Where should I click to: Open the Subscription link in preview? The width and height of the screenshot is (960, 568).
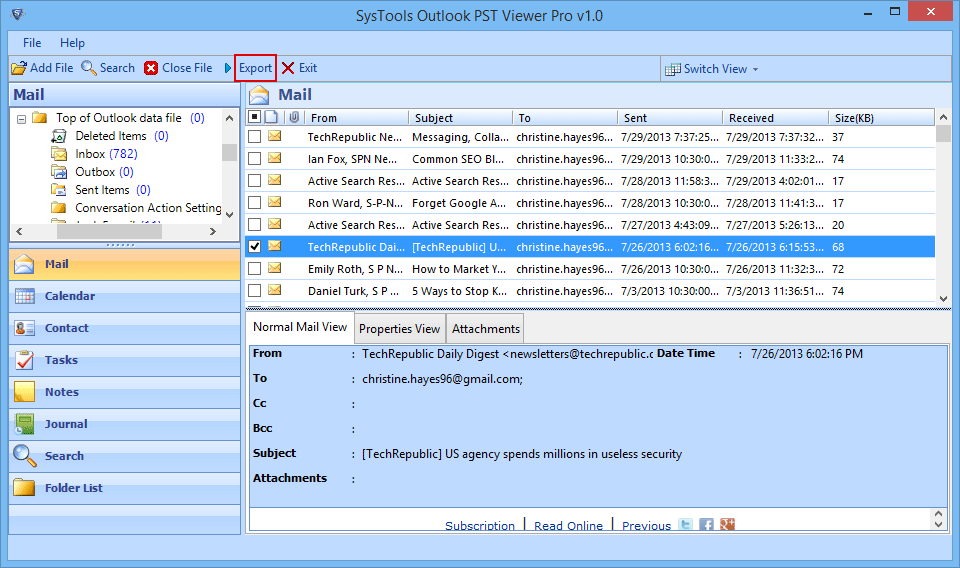[479, 526]
